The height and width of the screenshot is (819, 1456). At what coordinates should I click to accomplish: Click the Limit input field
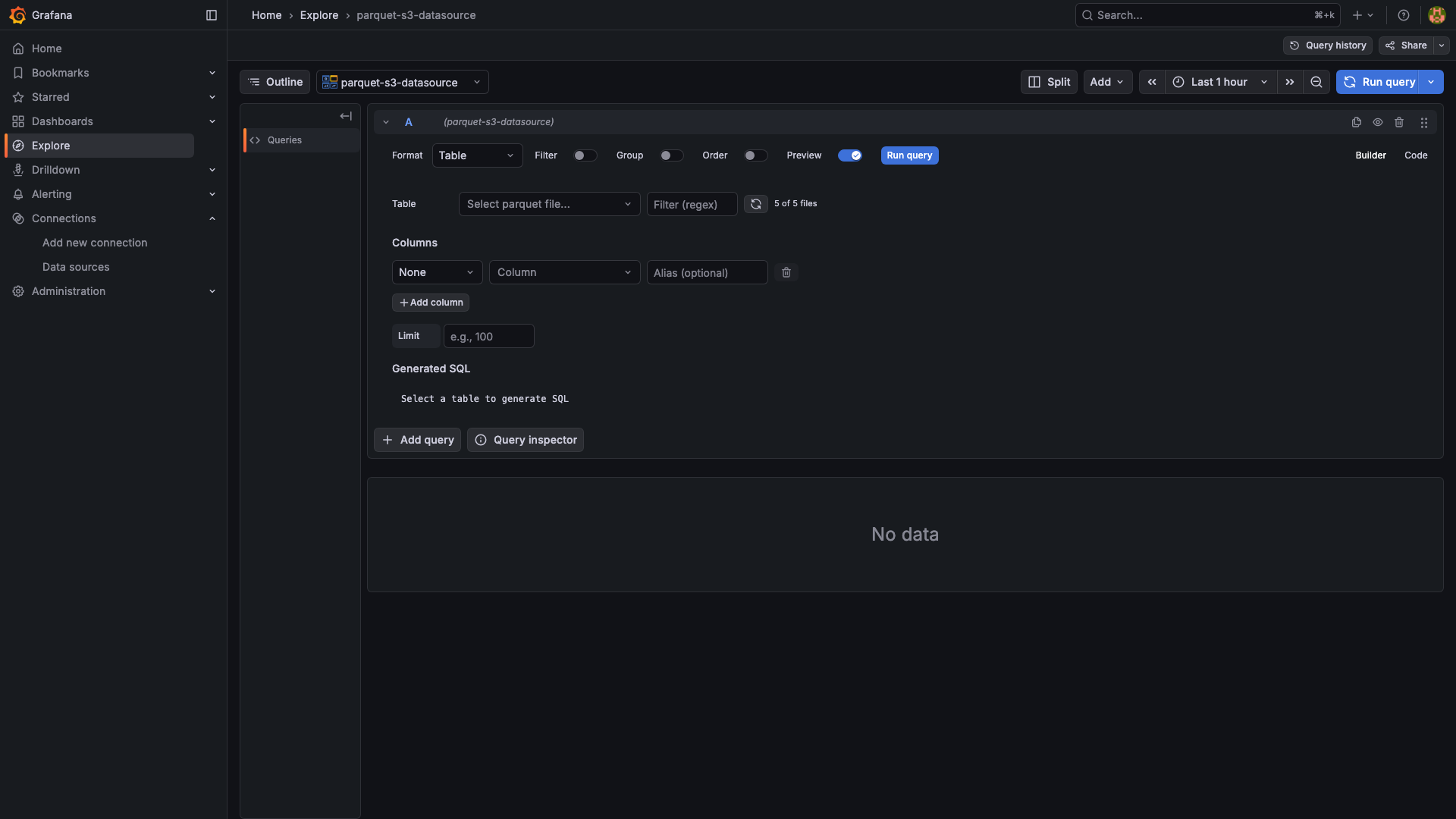(x=488, y=336)
